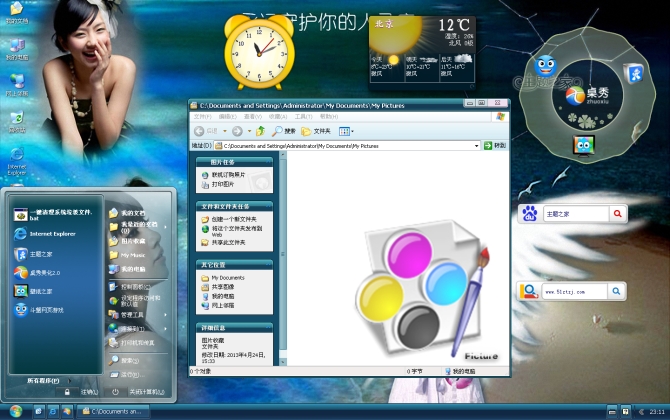Click the My Documents link in Other Places

(x=227, y=278)
